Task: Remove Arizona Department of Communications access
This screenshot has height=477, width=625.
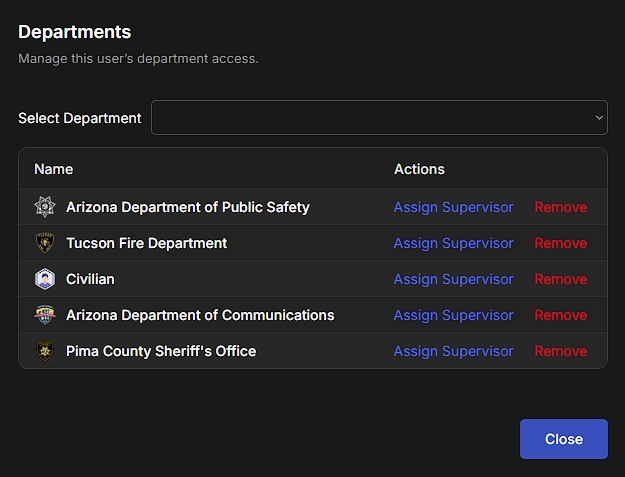Action: (560, 315)
